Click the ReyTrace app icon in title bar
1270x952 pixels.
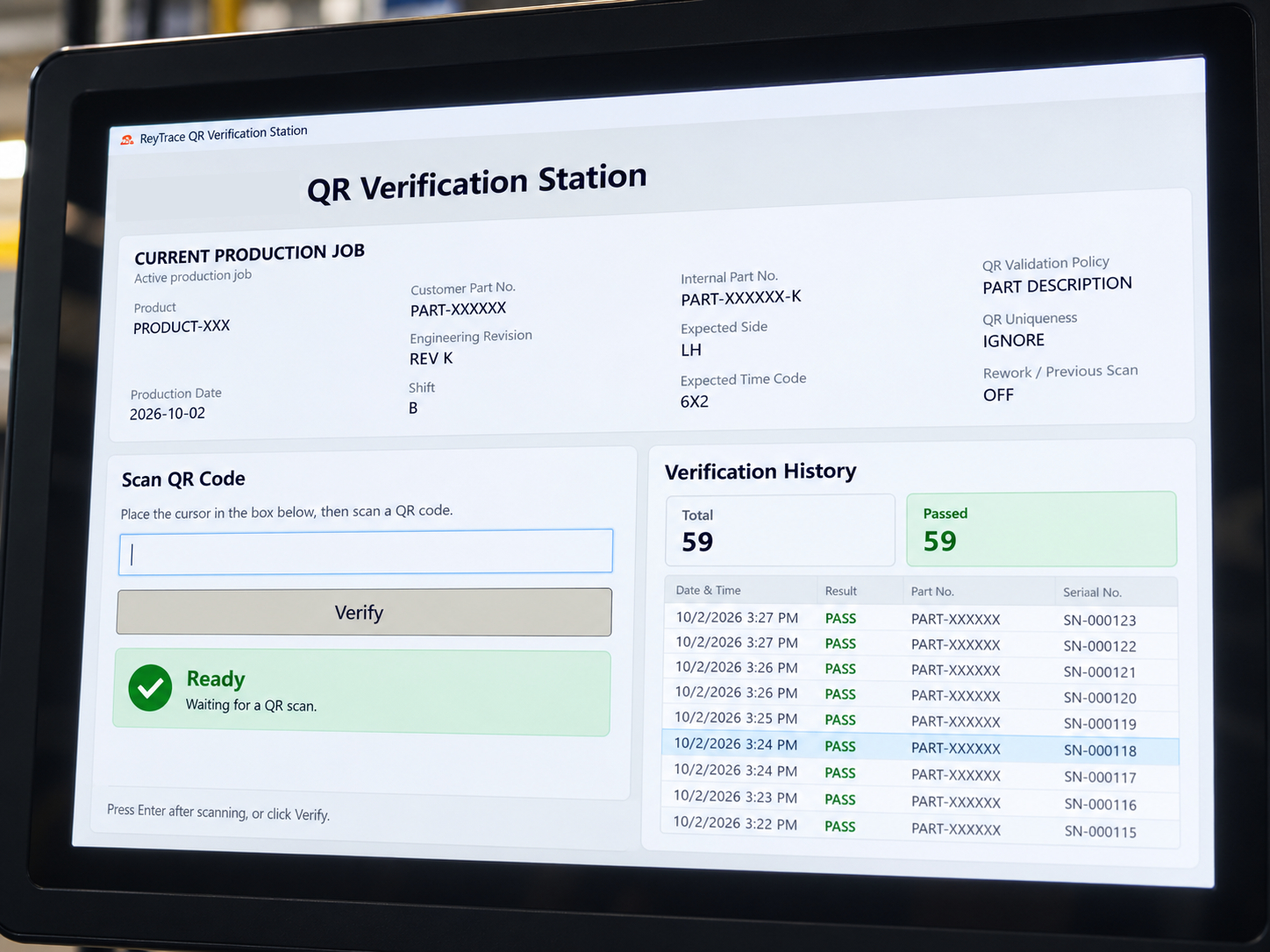point(127,139)
